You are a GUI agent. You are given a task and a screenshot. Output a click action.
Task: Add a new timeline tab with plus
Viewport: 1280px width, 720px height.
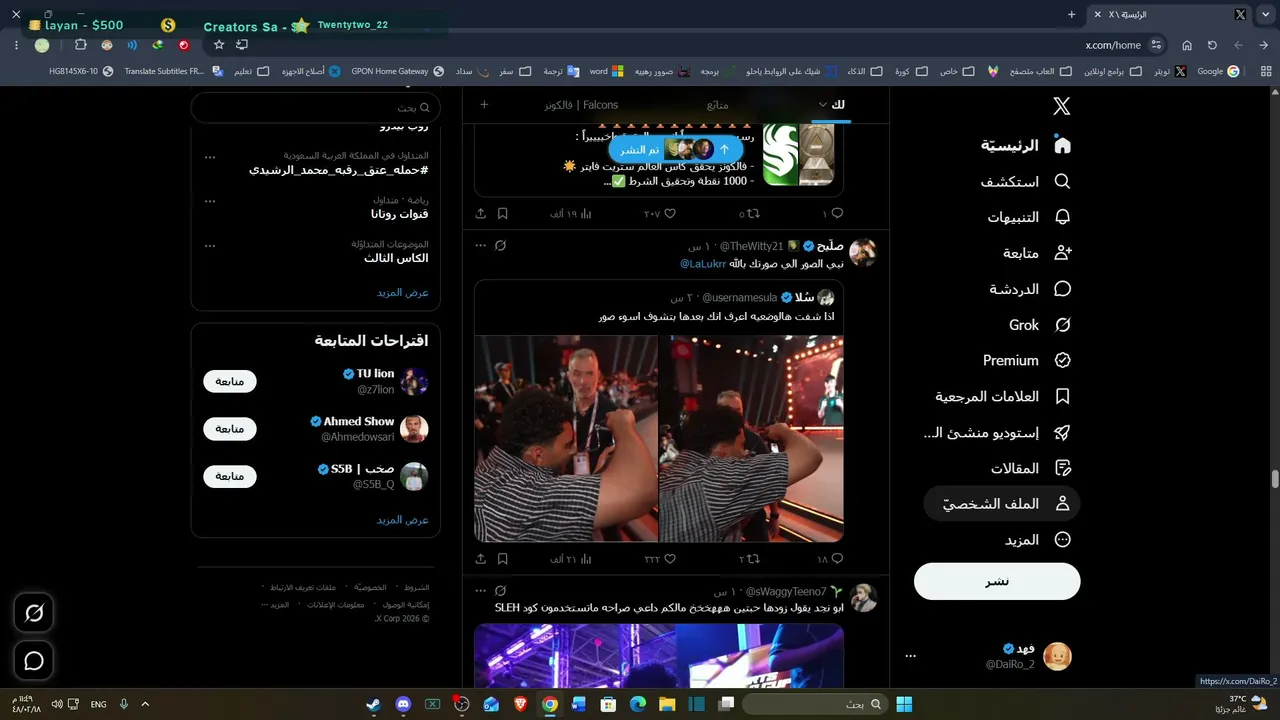click(x=484, y=104)
